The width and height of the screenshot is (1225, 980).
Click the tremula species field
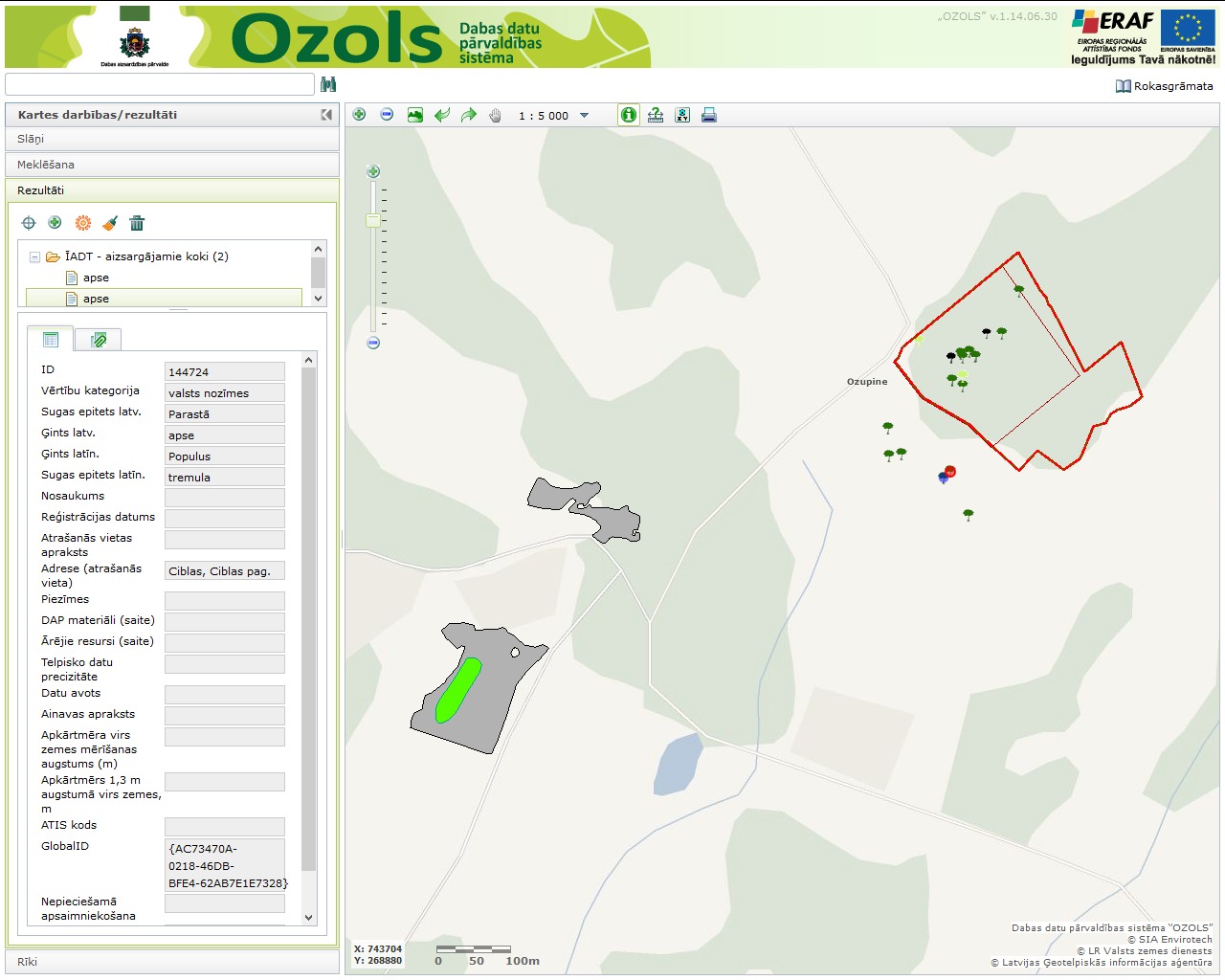click(225, 477)
